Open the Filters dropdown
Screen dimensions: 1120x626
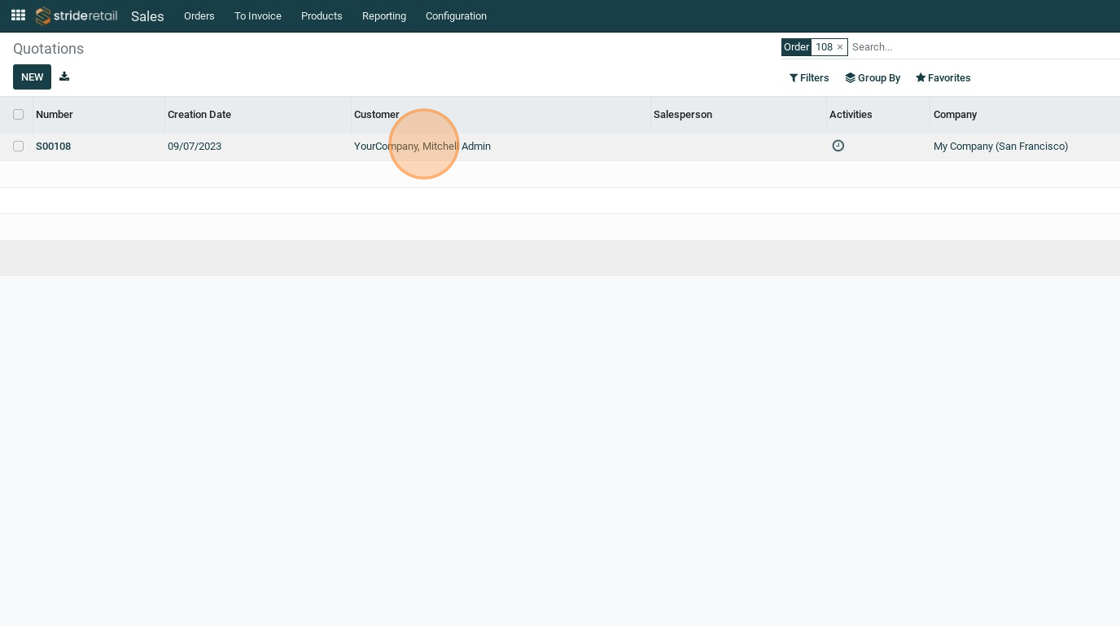point(809,78)
